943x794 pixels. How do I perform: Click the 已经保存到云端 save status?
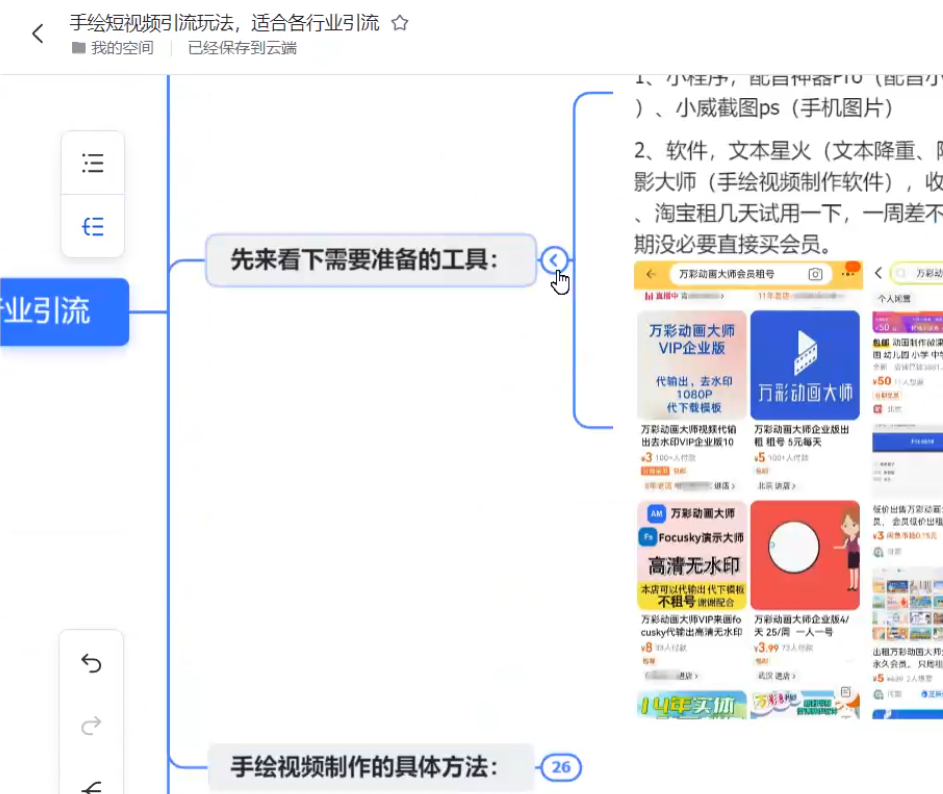(x=242, y=48)
